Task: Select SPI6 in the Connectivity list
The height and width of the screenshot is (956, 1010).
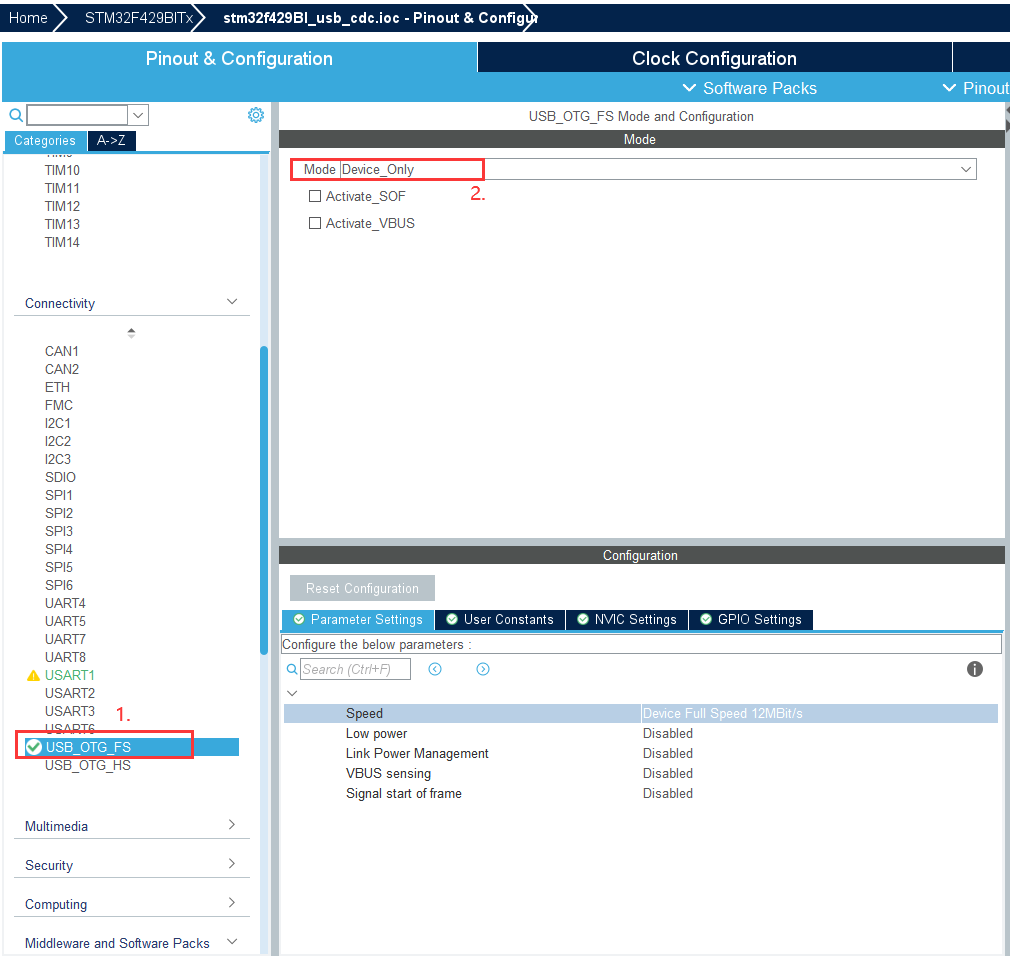Action: click(x=59, y=585)
